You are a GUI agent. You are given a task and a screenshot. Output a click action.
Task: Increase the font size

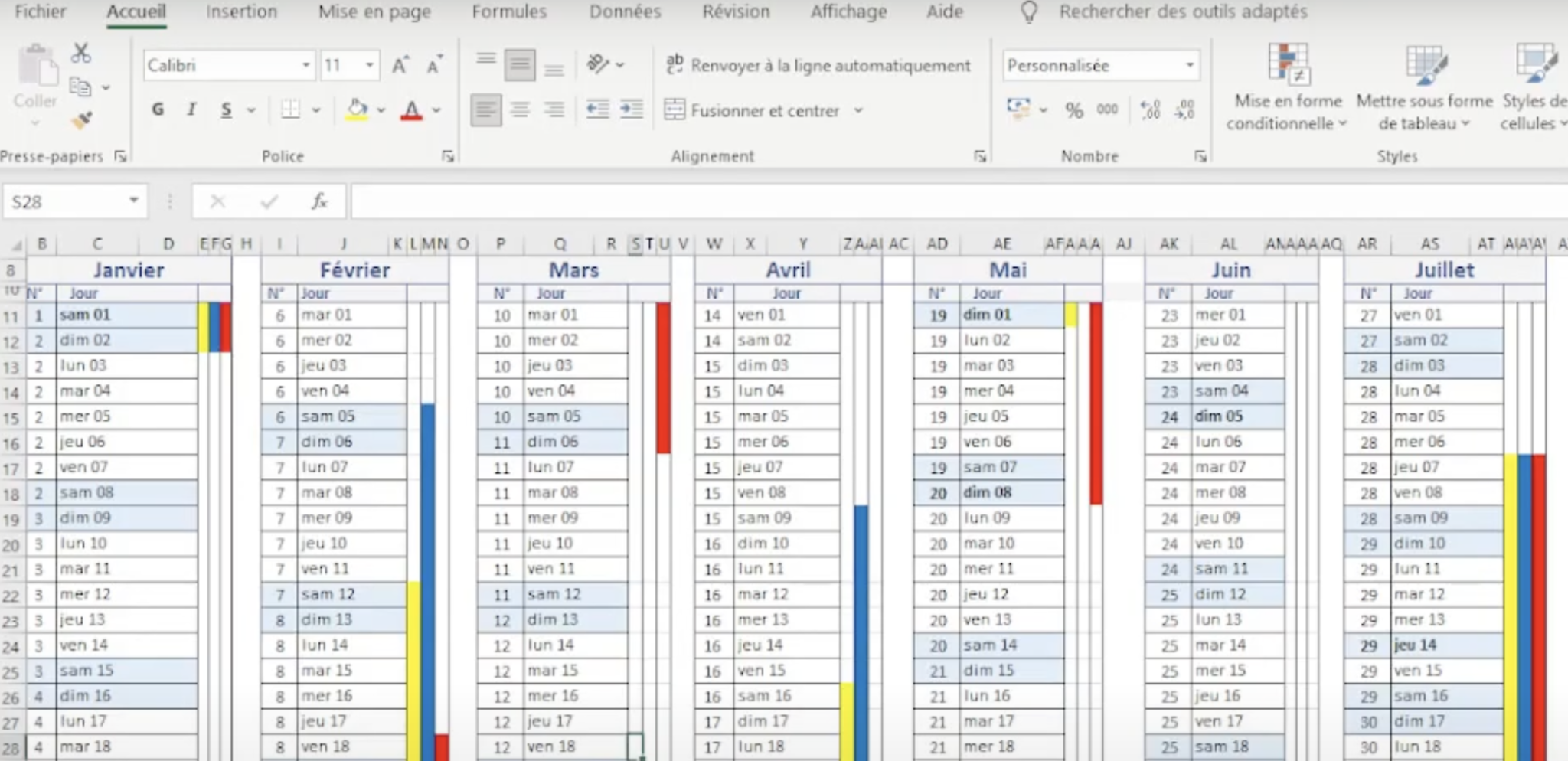point(398,65)
